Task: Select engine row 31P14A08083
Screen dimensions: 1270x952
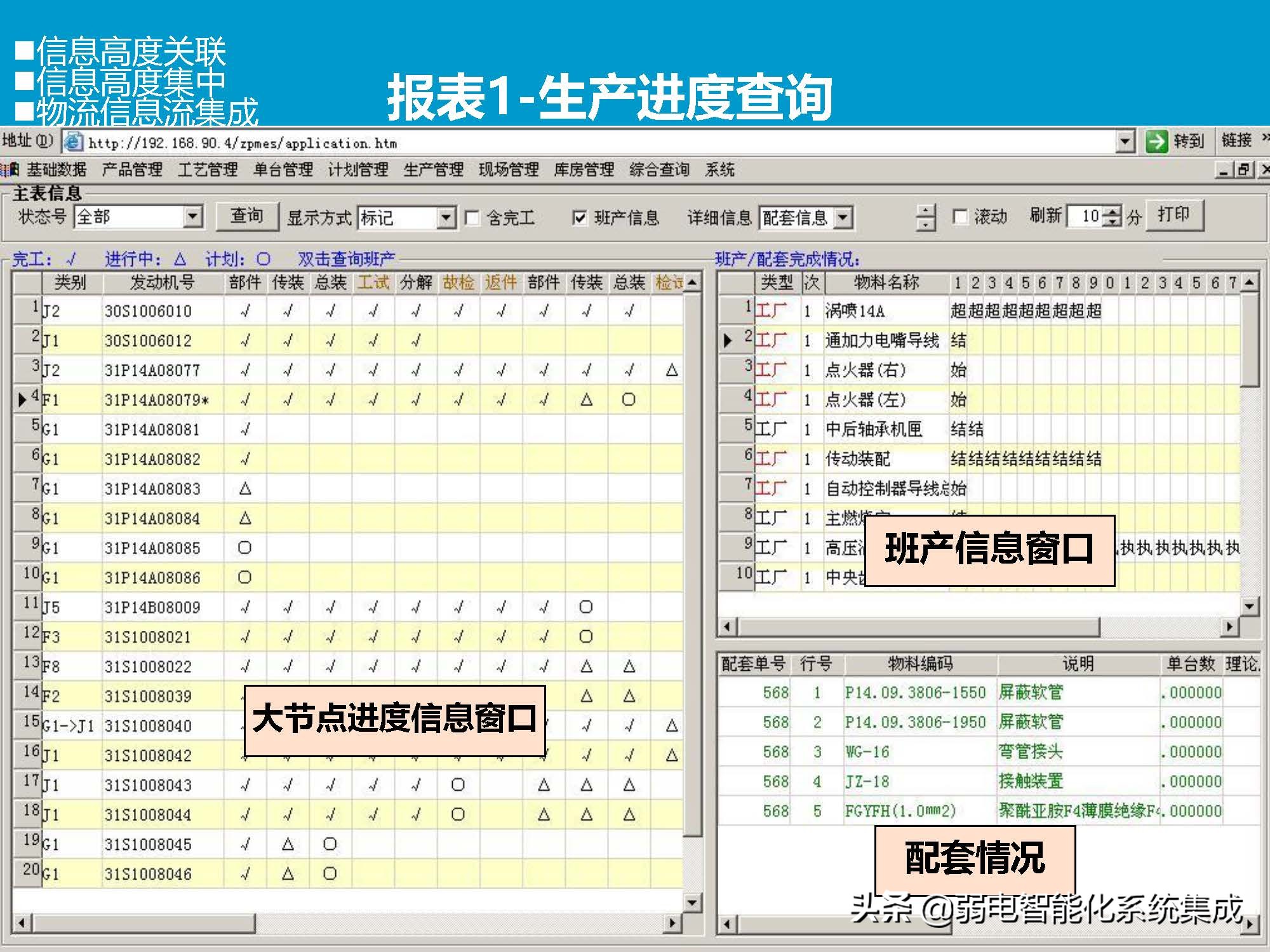Action: [x=348, y=489]
